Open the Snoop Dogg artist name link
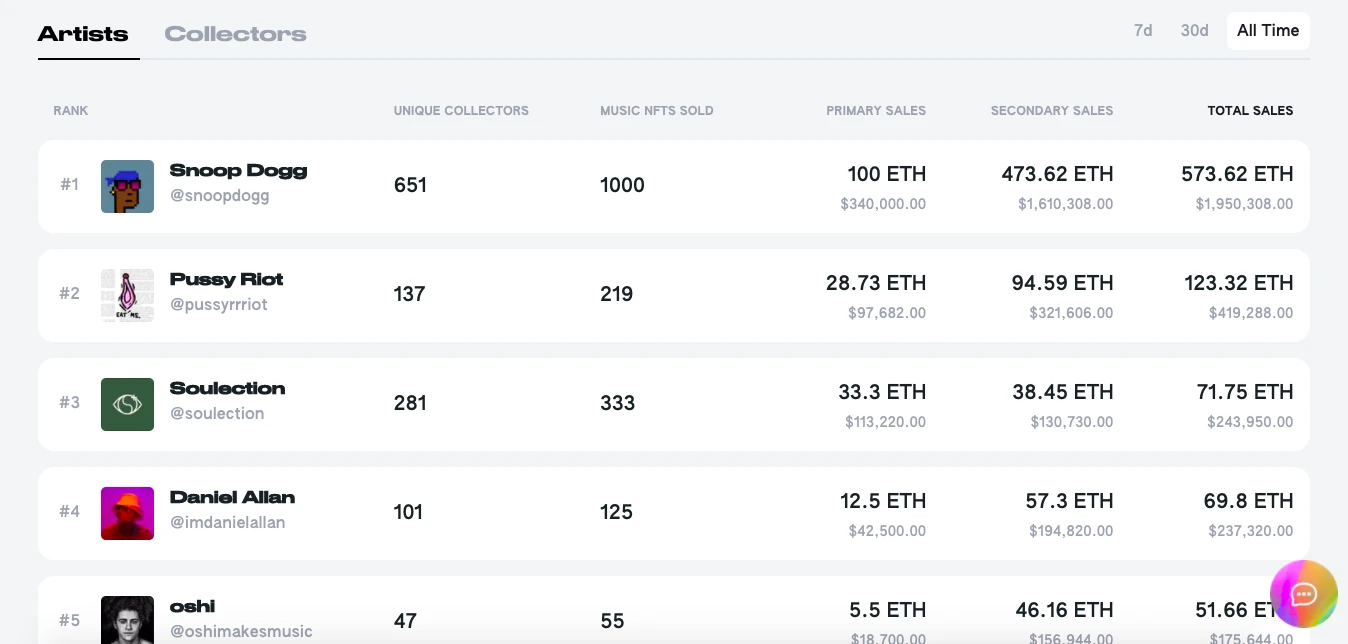 (238, 171)
